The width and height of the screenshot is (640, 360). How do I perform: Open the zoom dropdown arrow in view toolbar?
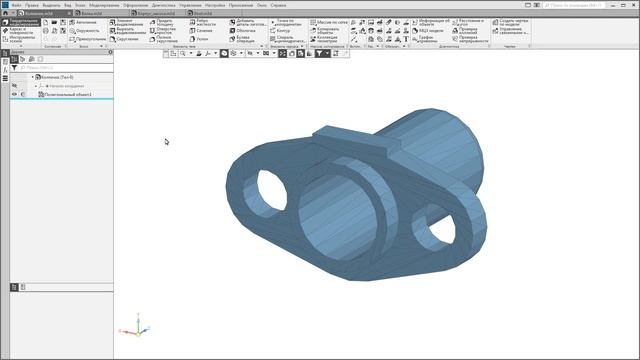pyautogui.click(x=190, y=53)
